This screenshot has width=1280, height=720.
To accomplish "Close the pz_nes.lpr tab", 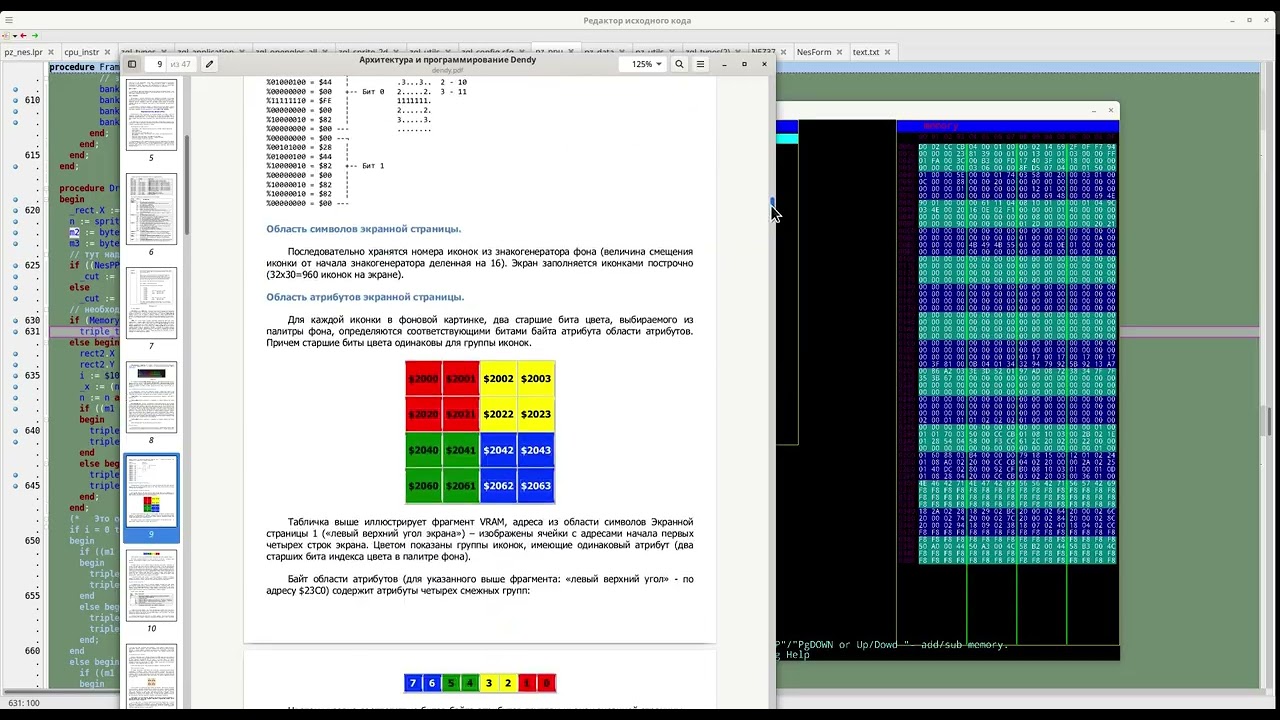I will click(x=52, y=52).
